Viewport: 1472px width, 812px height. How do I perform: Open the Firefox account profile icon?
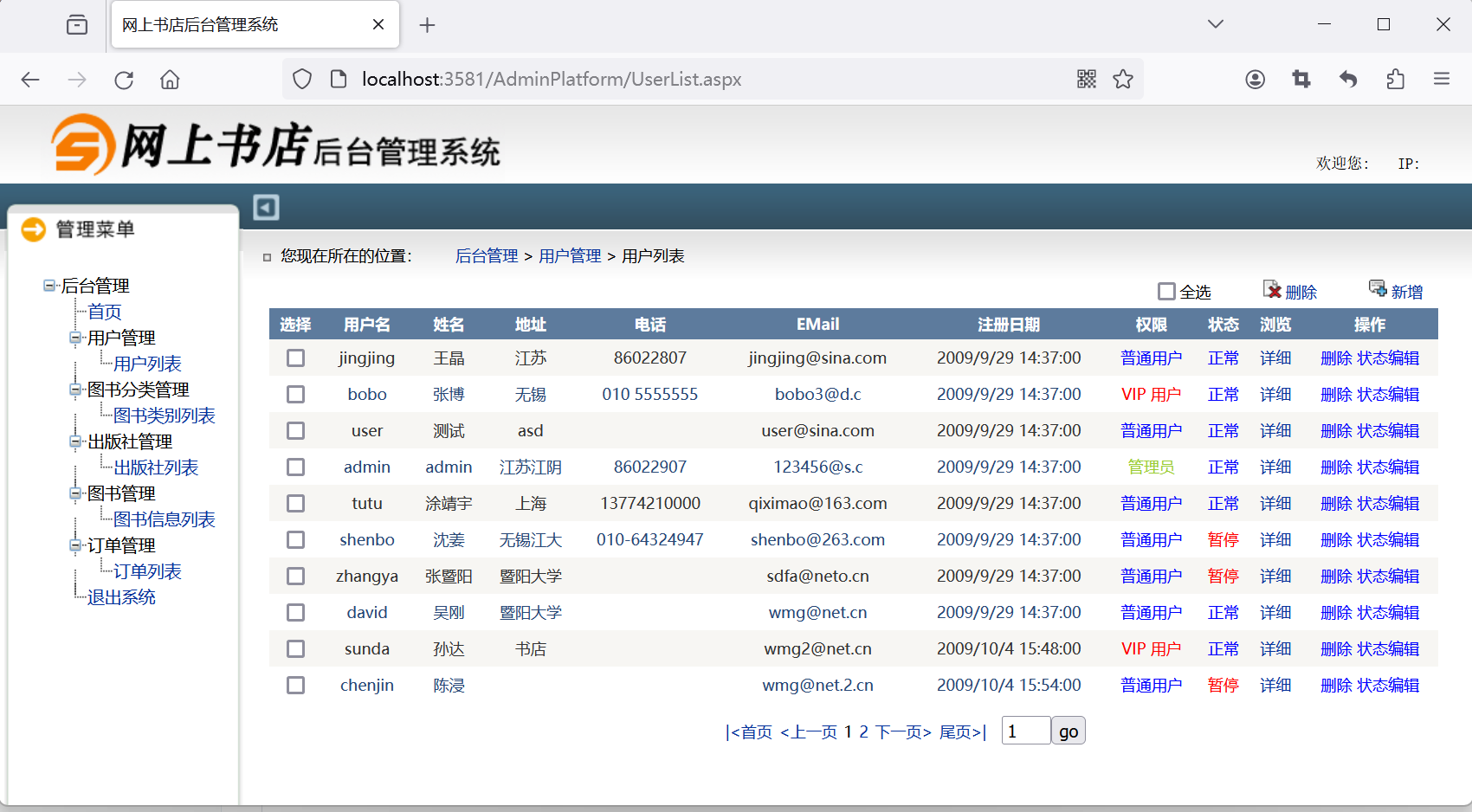tap(1255, 80)
